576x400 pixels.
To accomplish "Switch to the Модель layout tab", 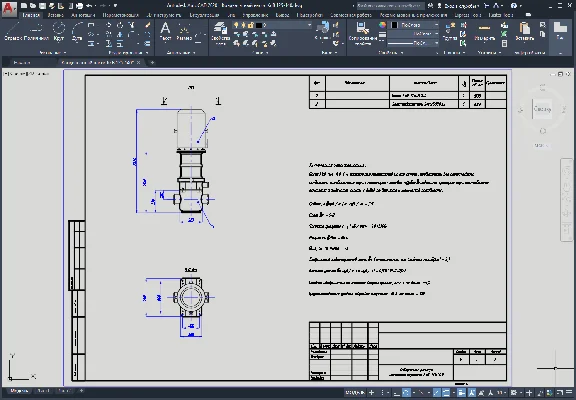I will click(19, 391).
